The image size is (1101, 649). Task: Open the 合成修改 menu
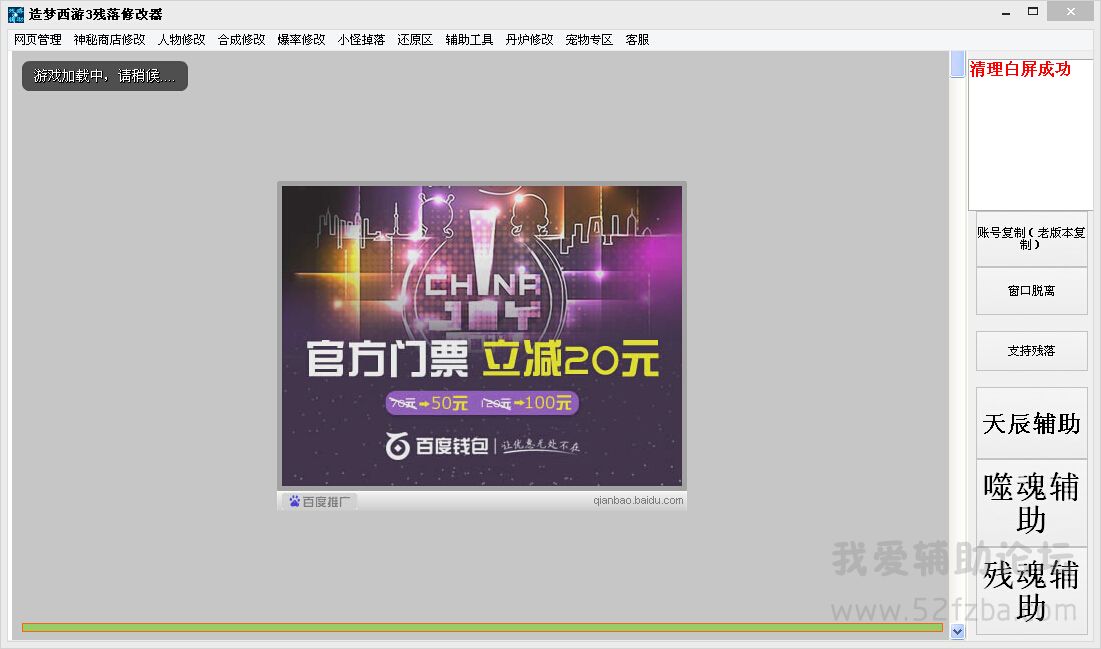pos(242,40)
